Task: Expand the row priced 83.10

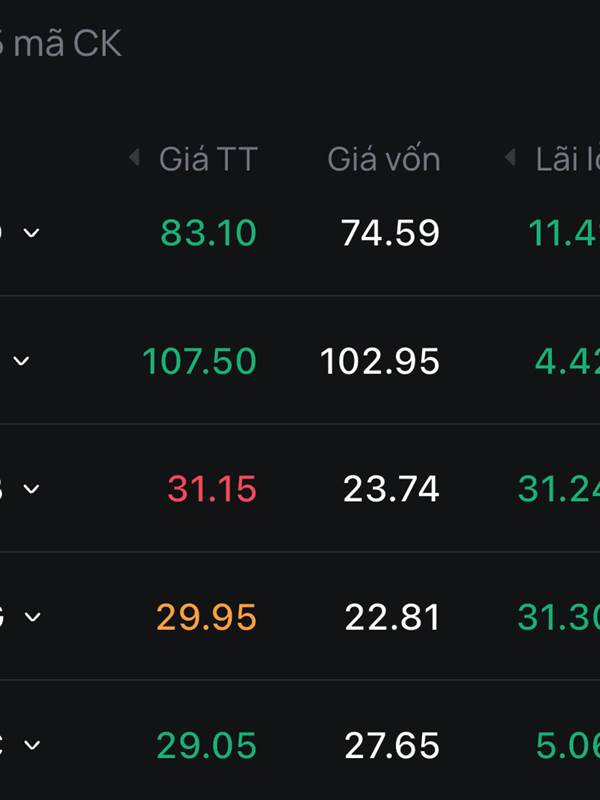Action: pos(31,233)
